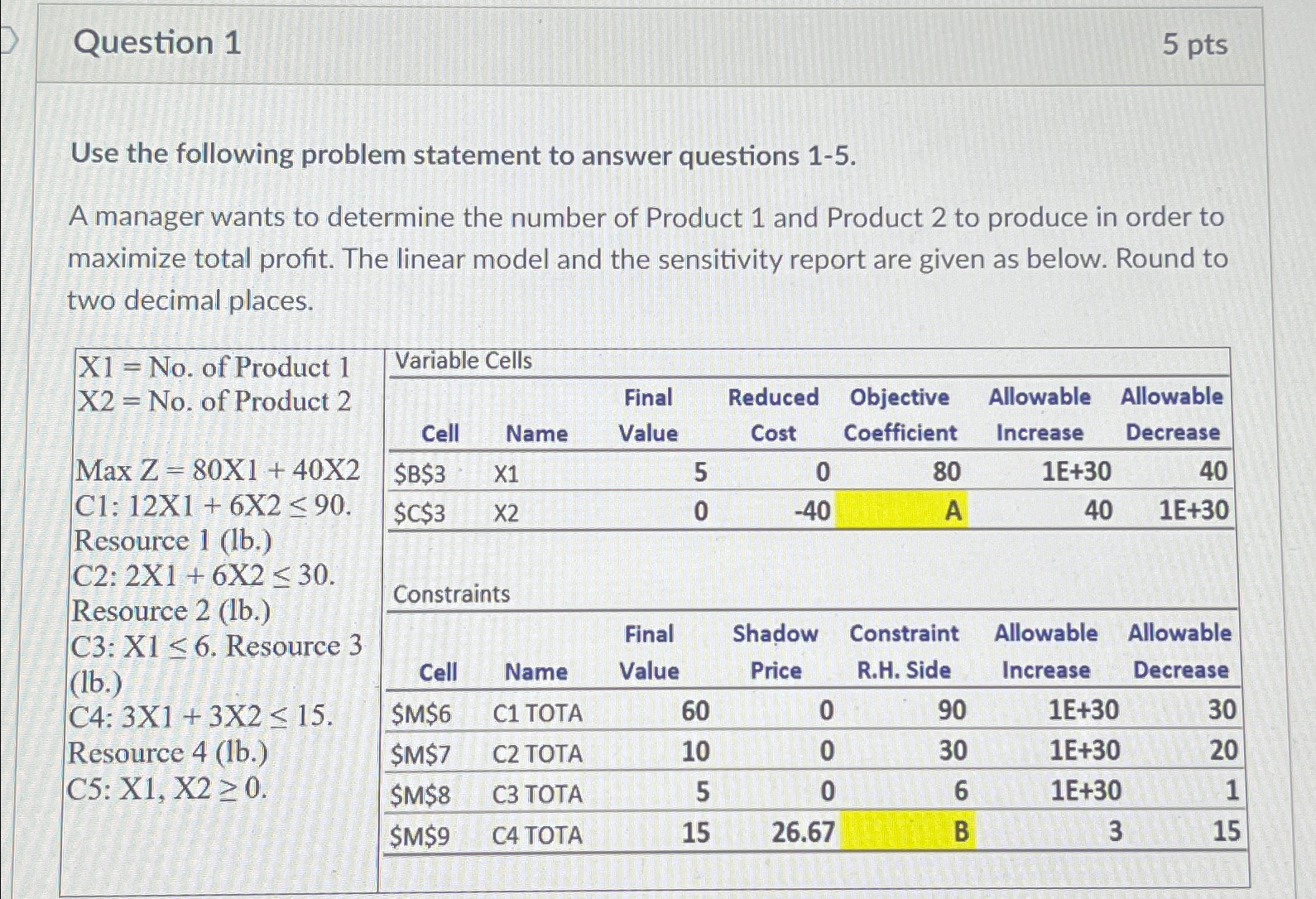This screenshot has width=1316, height=899.
Task: Click the X1 name in Variable Cells
Action: click(506, 474)
